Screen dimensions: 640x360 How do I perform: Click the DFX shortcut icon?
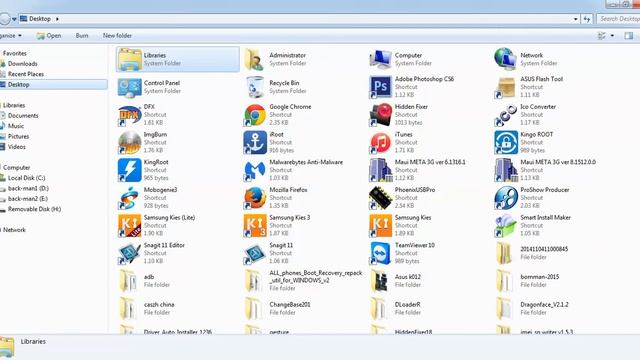click(x=129, y=115)
